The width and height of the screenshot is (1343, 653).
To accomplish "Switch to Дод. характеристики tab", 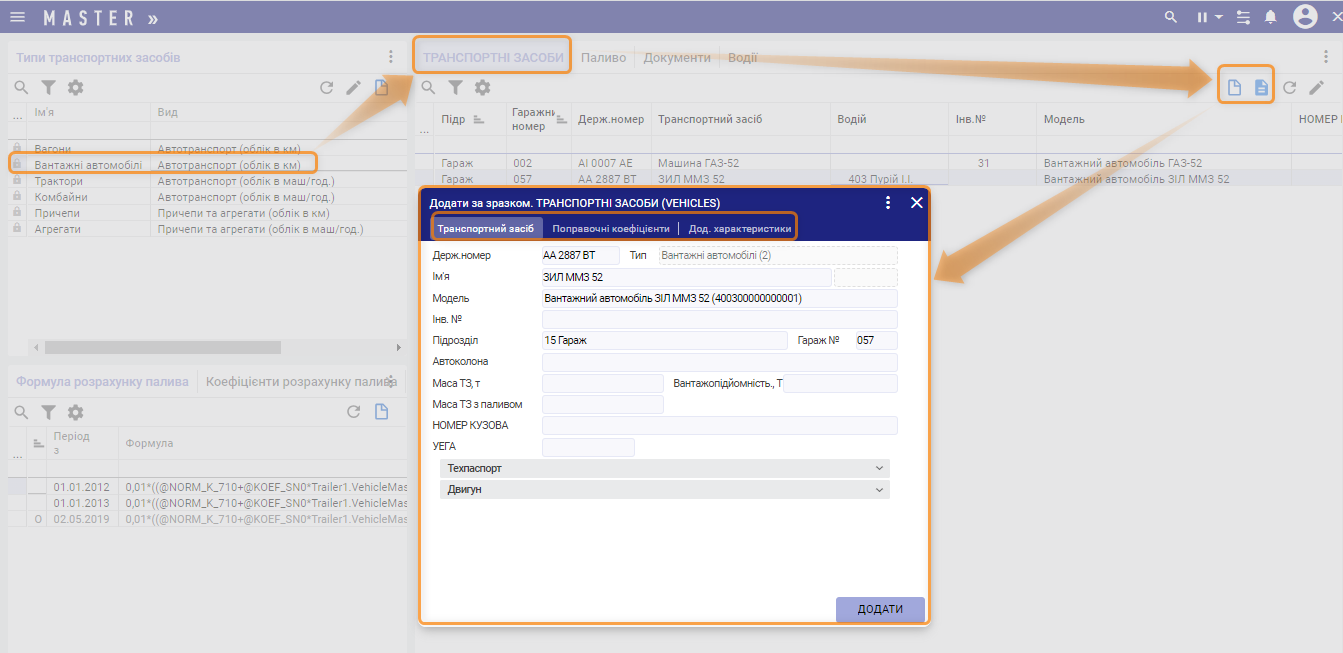I will click(x=739, y=229).
